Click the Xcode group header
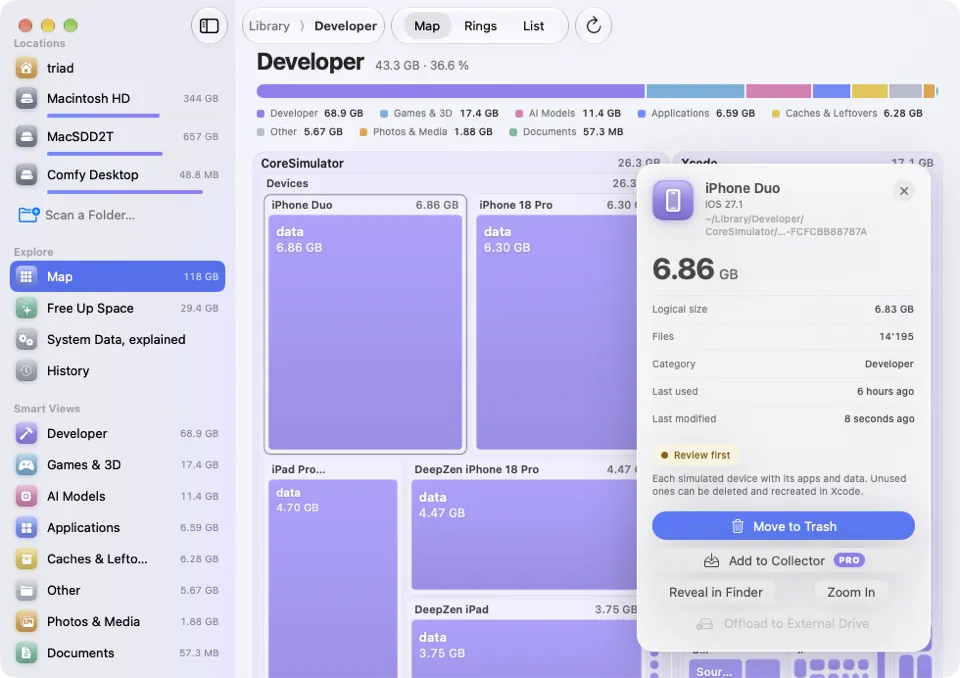Viewport: 960px width, 678px height. (807, 160)
